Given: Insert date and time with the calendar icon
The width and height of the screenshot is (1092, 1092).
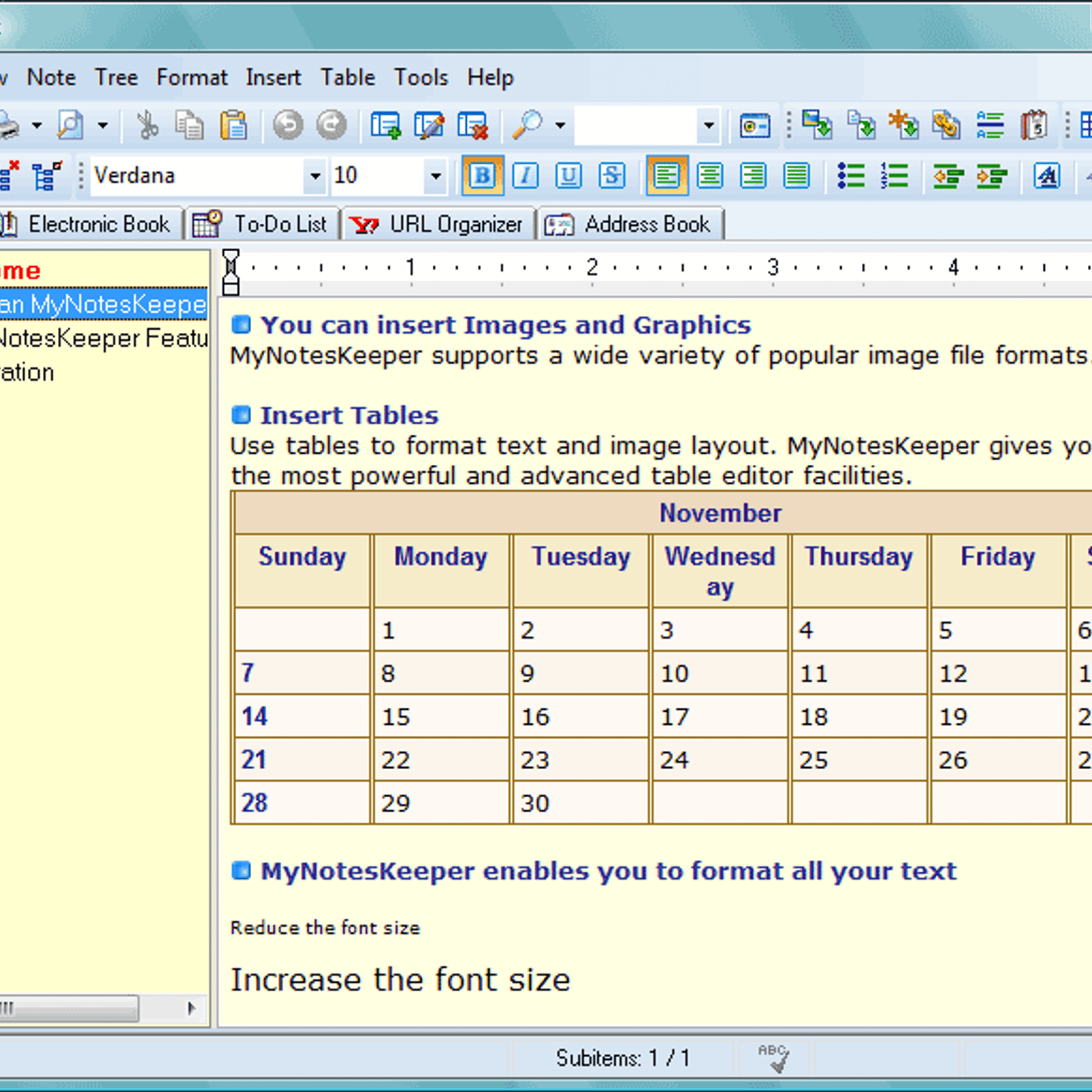Looking at the screenshot, I should pos(1034,126).
